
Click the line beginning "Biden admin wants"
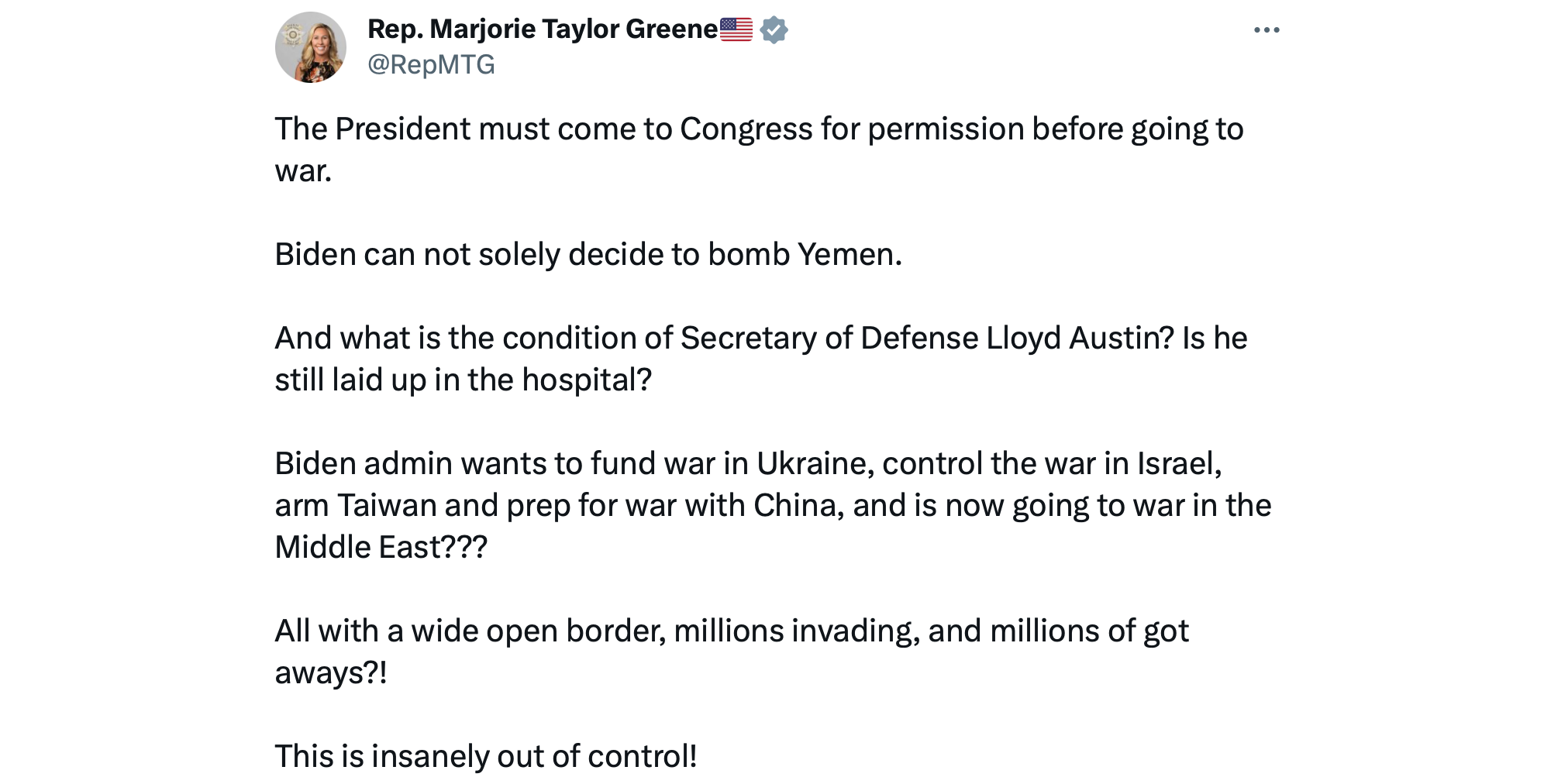(747, 464)
